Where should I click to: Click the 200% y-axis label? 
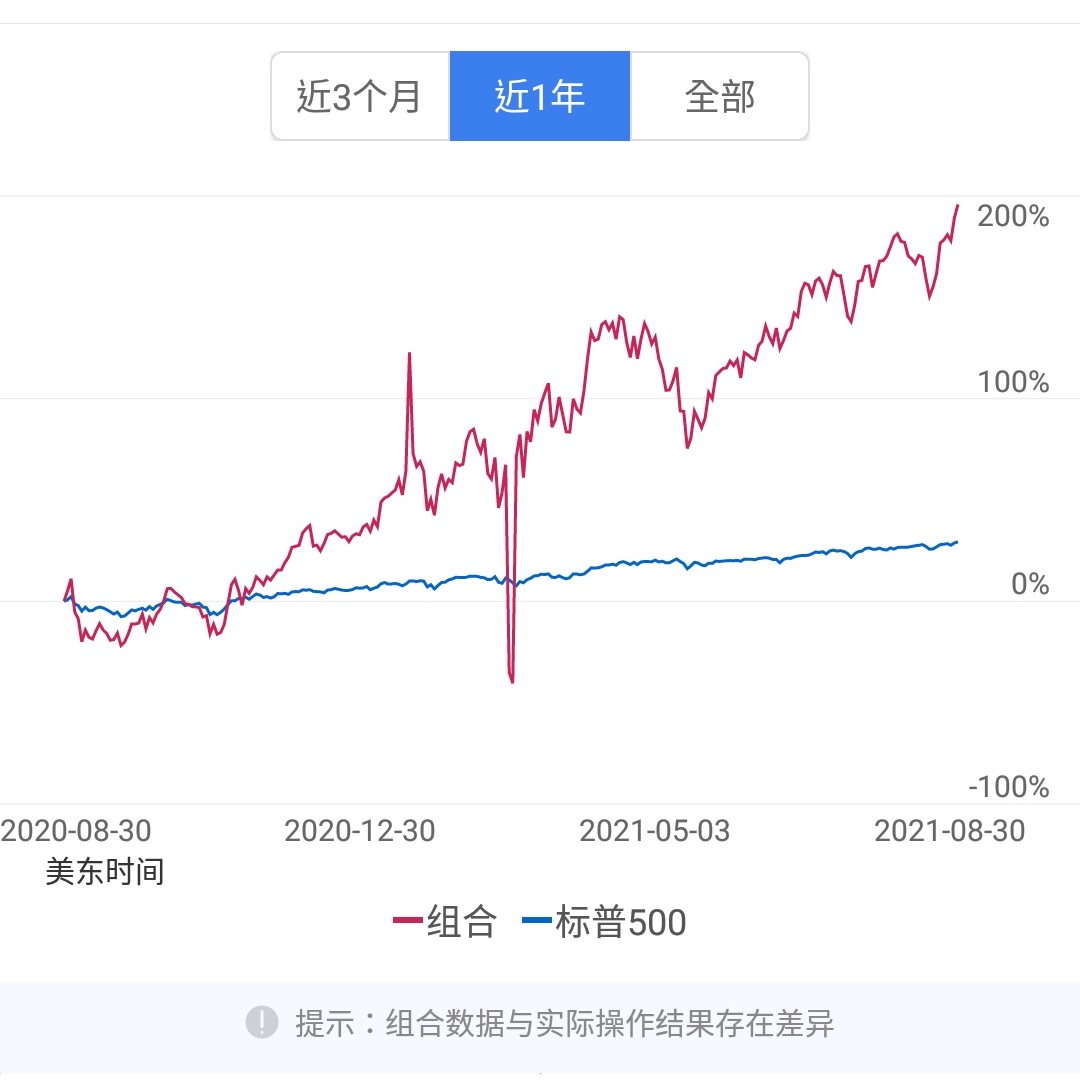pyautogui.click(x=1013, y=216)
